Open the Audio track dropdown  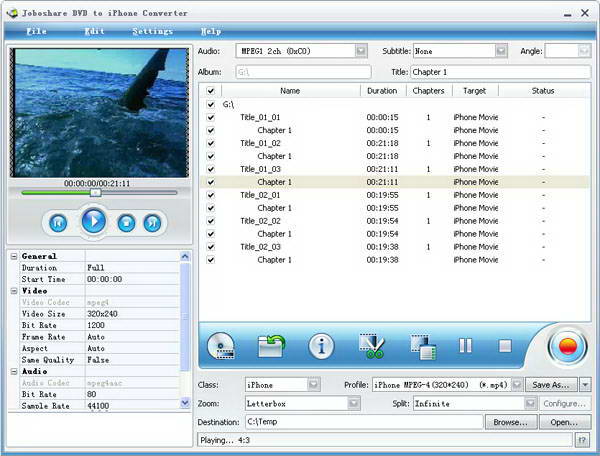(361, 50)
